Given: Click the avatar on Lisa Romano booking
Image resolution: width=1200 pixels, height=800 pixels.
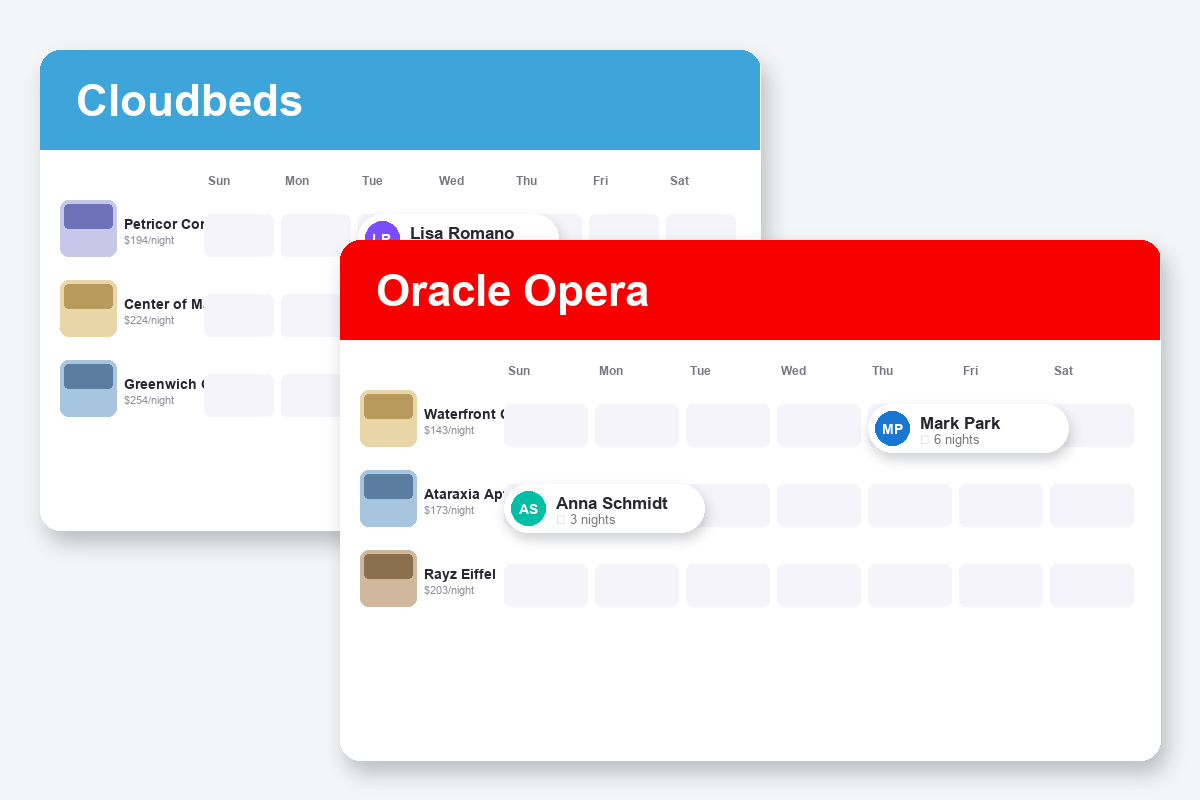Looking at the screenshot, I should pyautogui.click(x=382, y=231).
